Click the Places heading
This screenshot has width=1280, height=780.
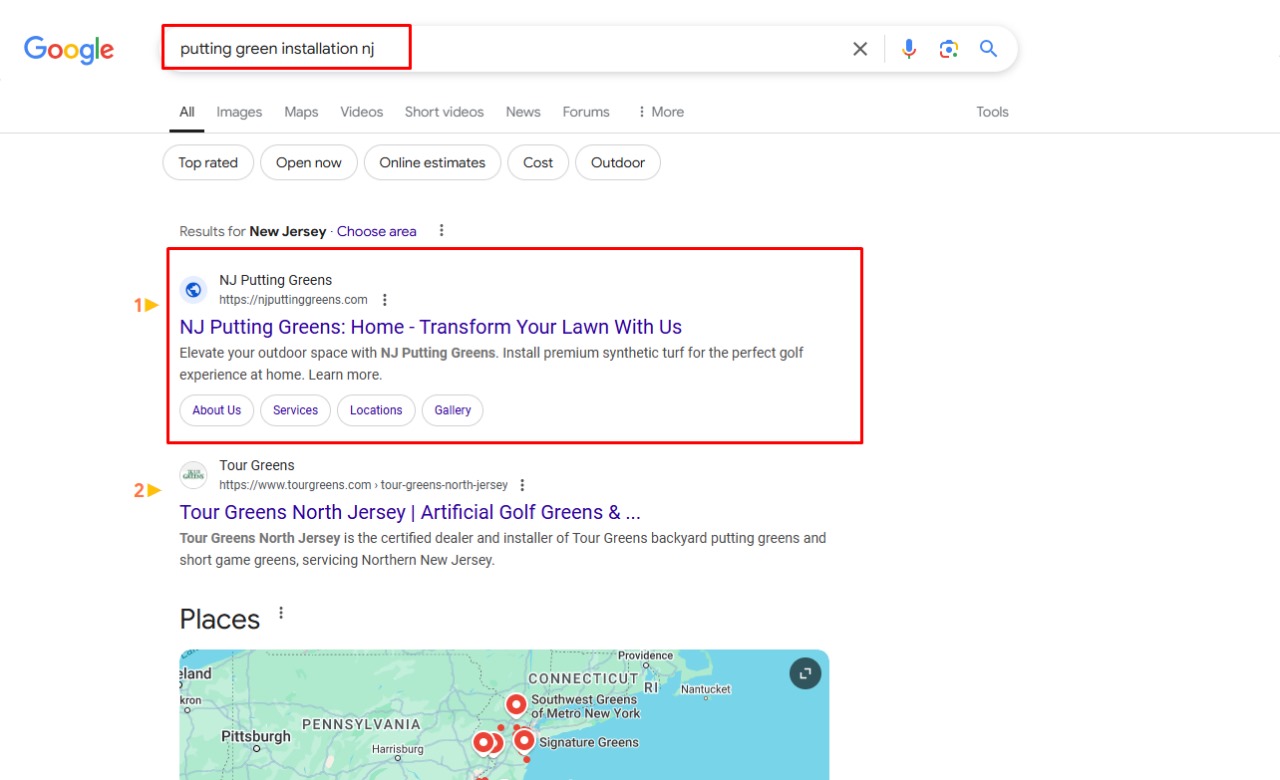pos(220,619)
